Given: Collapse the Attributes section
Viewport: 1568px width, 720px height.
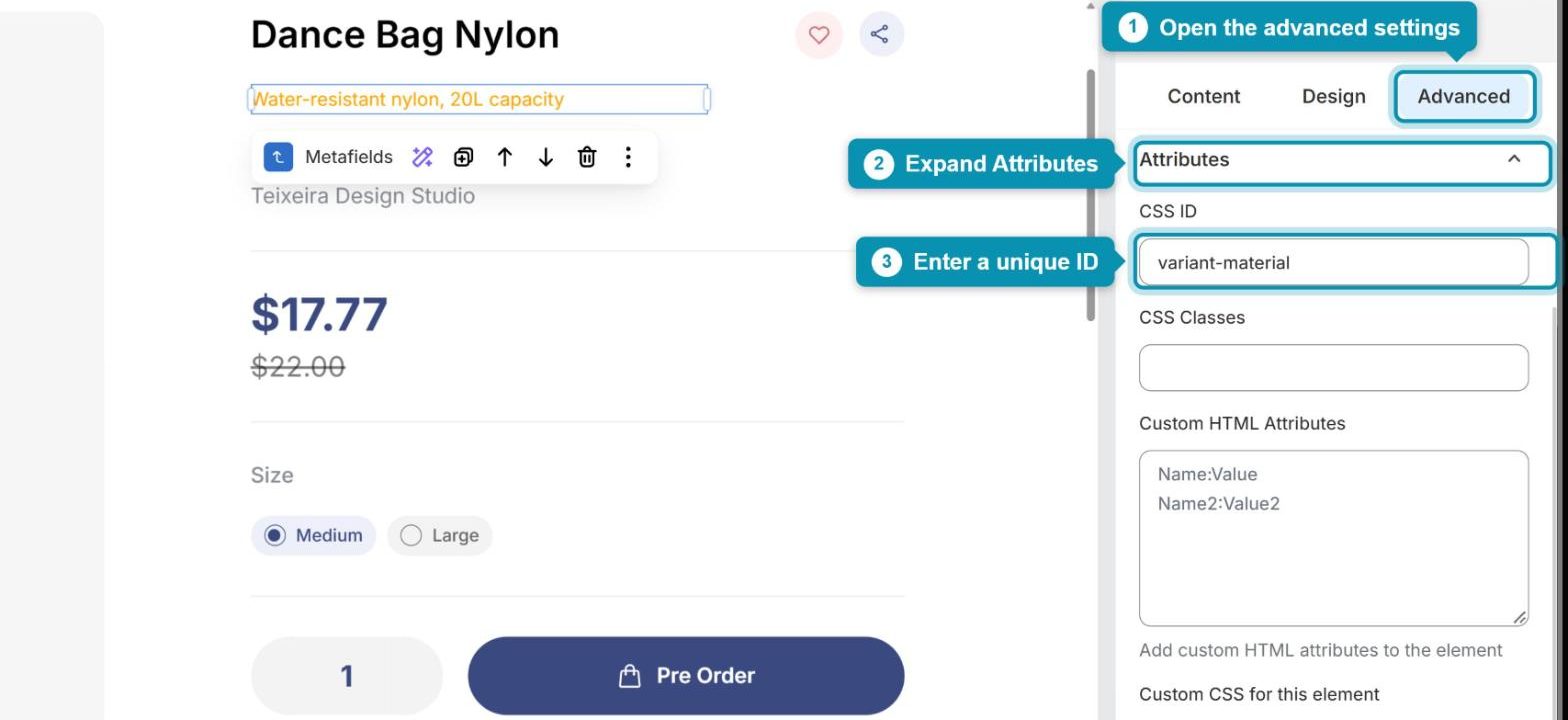Looking at the screenshot, I should (1514, 160).
